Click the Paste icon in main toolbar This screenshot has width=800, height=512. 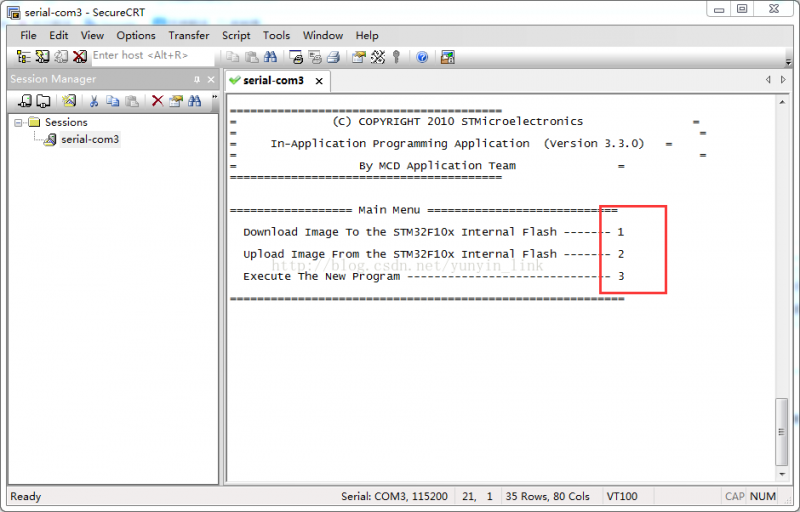tap(252, 57)
